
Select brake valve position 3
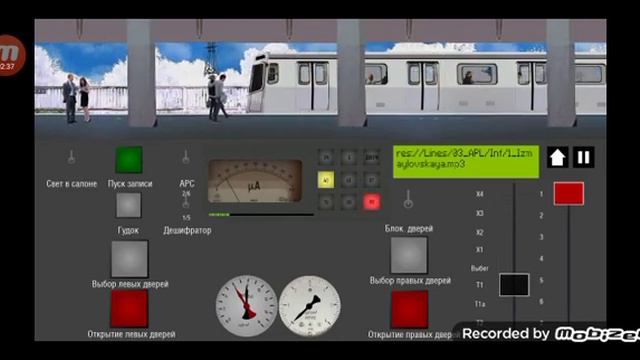click(x=541, y=237)
